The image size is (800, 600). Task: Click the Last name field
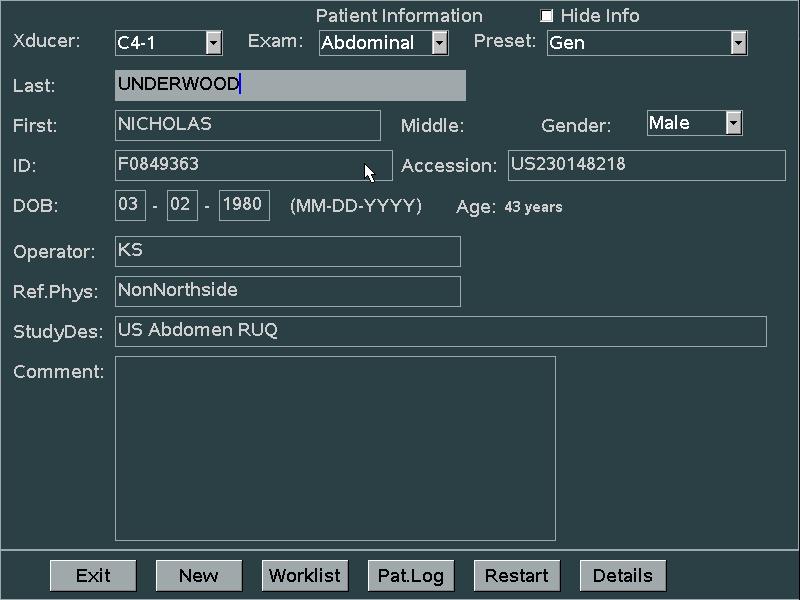[x=290, y=85]
